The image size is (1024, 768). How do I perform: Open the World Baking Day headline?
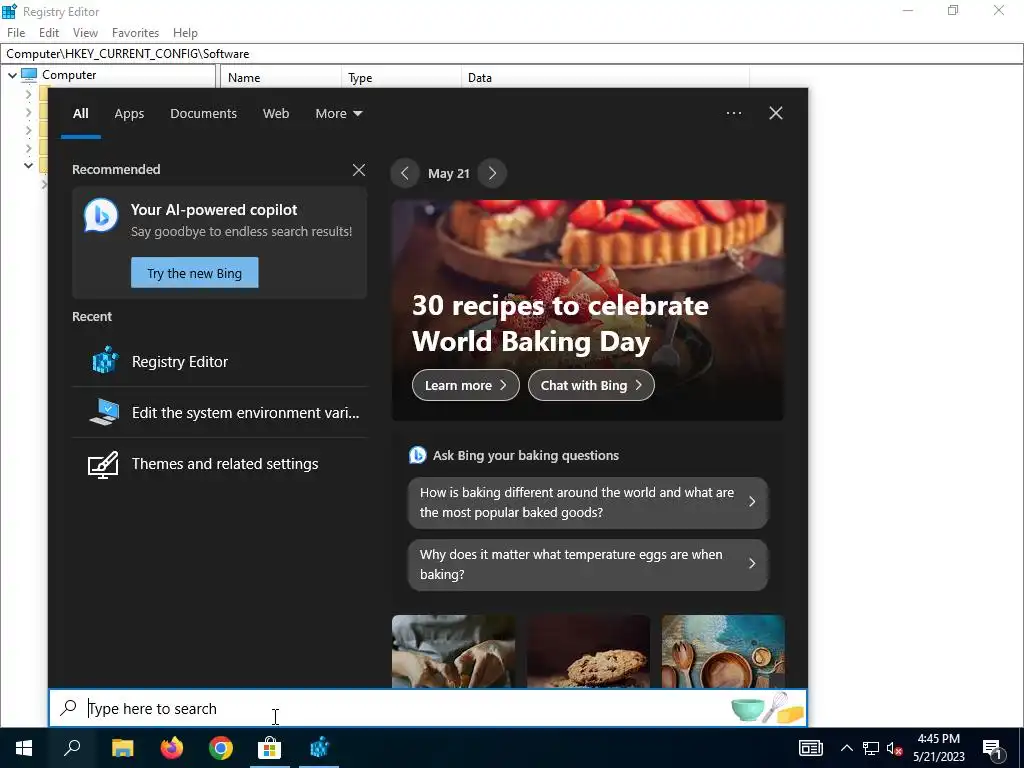(x=560, y=323)
